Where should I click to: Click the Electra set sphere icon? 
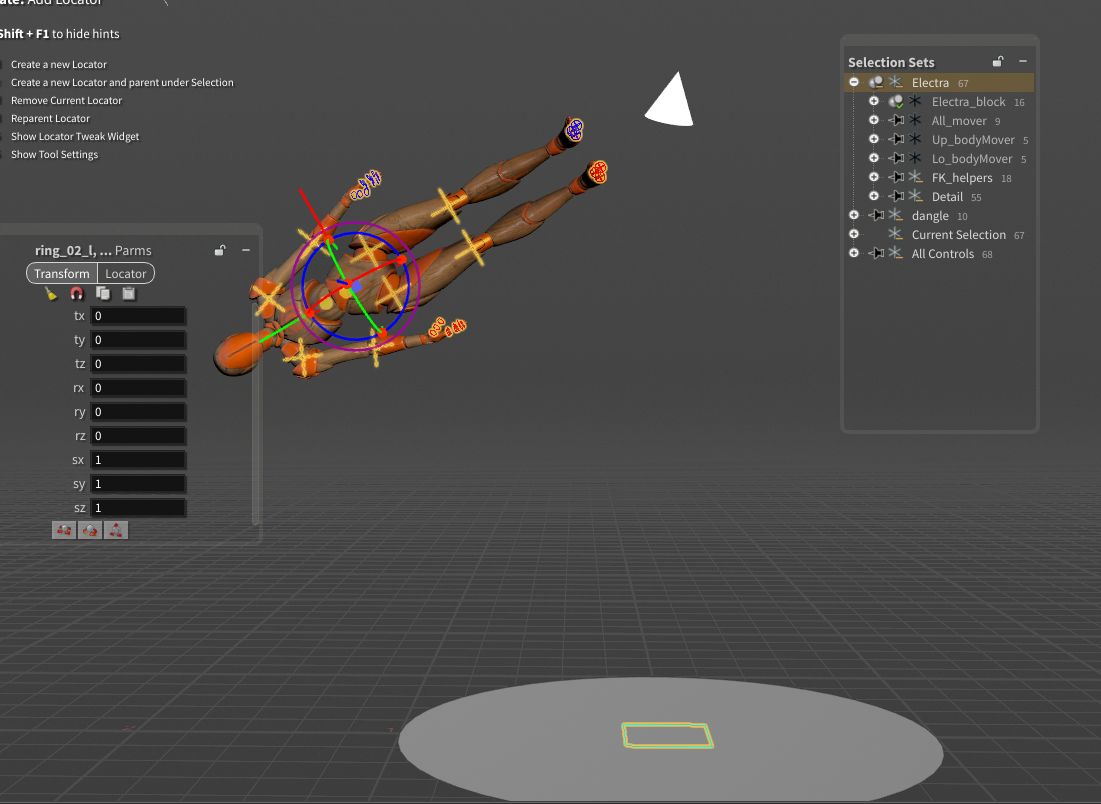pyautogui.click(x=876, y=83)
